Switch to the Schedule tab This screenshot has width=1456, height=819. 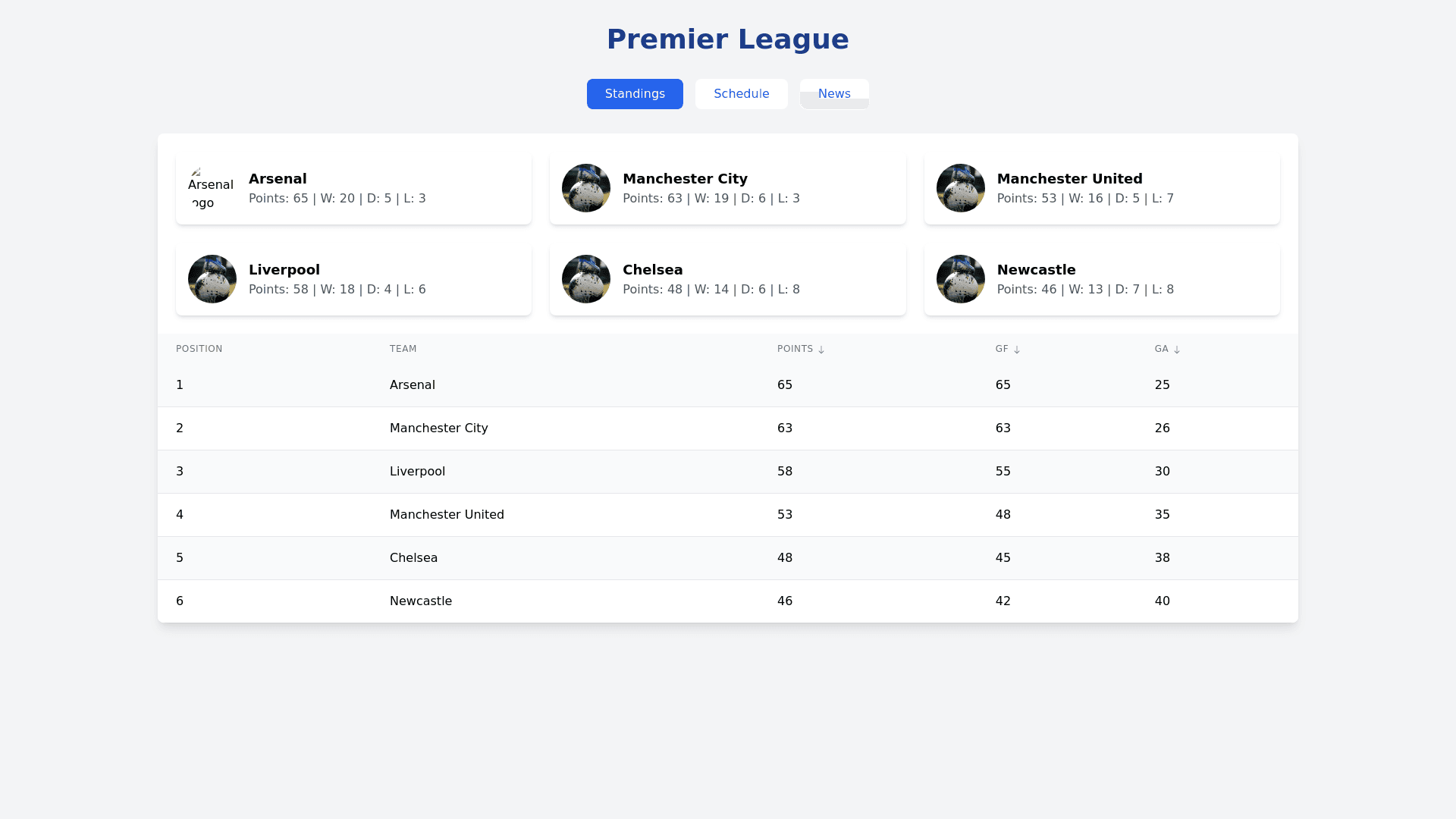coord(741,93)
